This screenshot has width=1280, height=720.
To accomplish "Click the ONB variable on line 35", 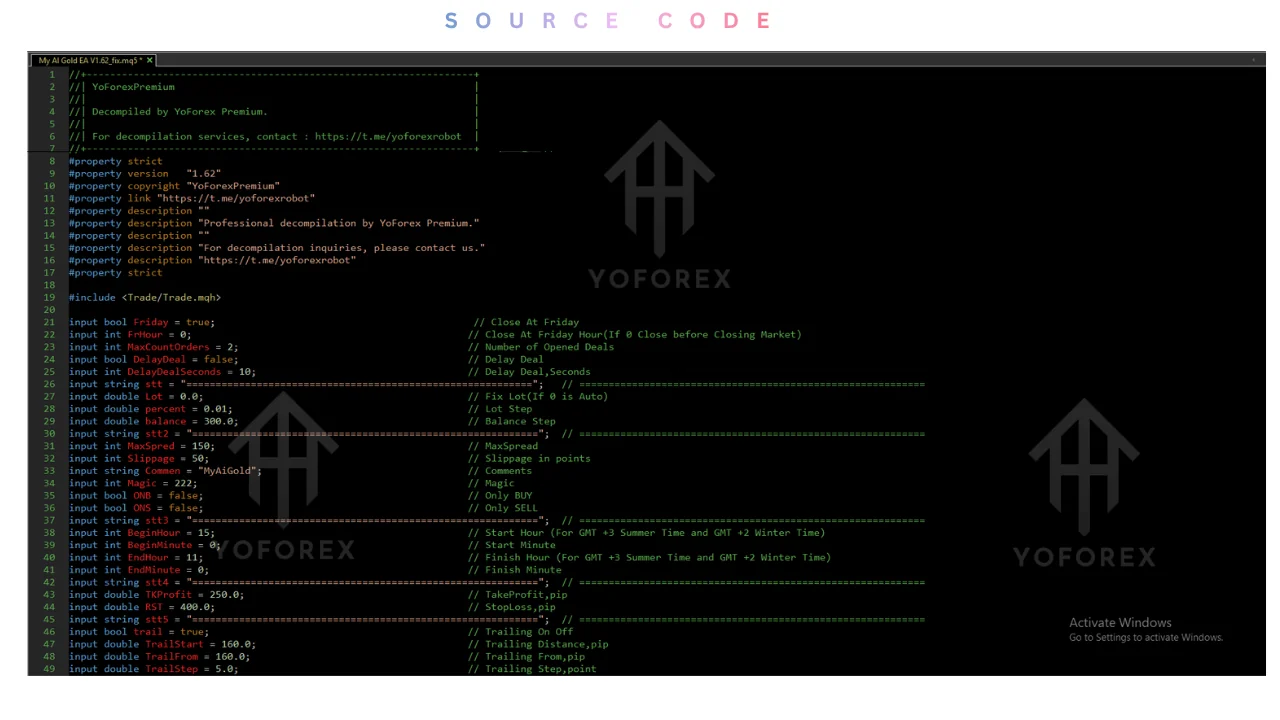I will (142, 495).
